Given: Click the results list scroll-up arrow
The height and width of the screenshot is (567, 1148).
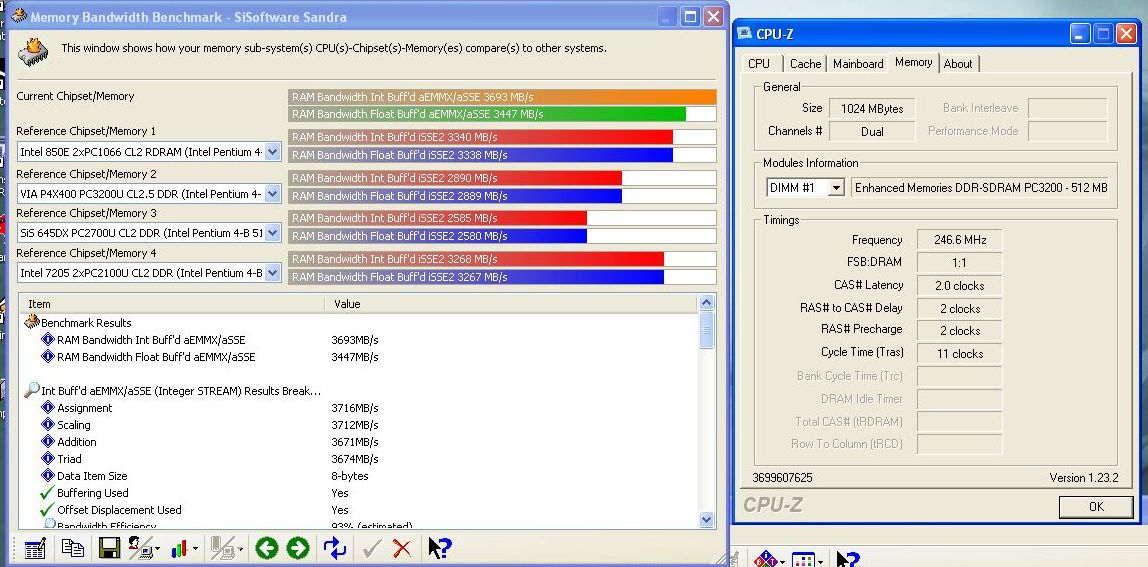Looking at the screenshot, I should click(707, 303).
